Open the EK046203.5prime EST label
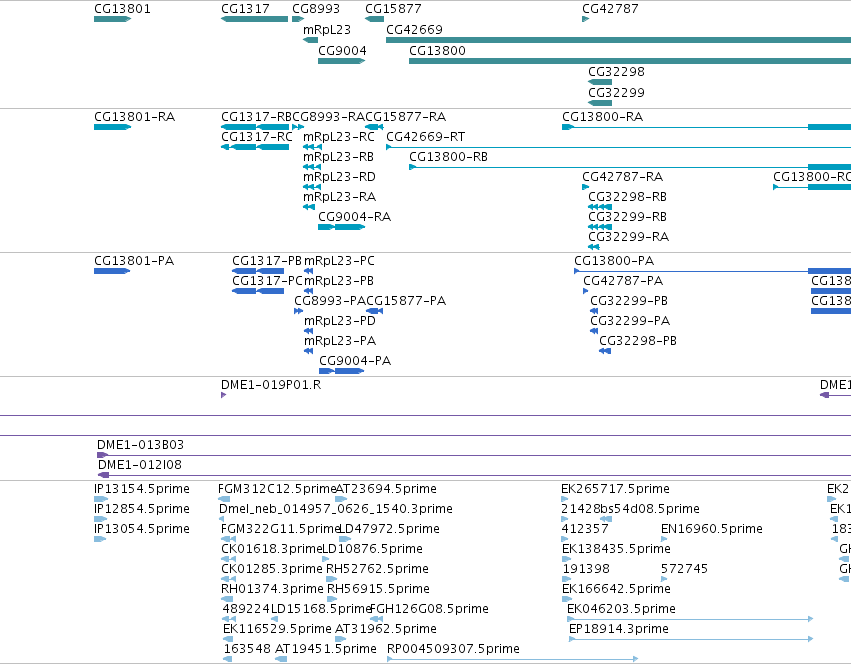Screen dimensions: 851x664 621,609
